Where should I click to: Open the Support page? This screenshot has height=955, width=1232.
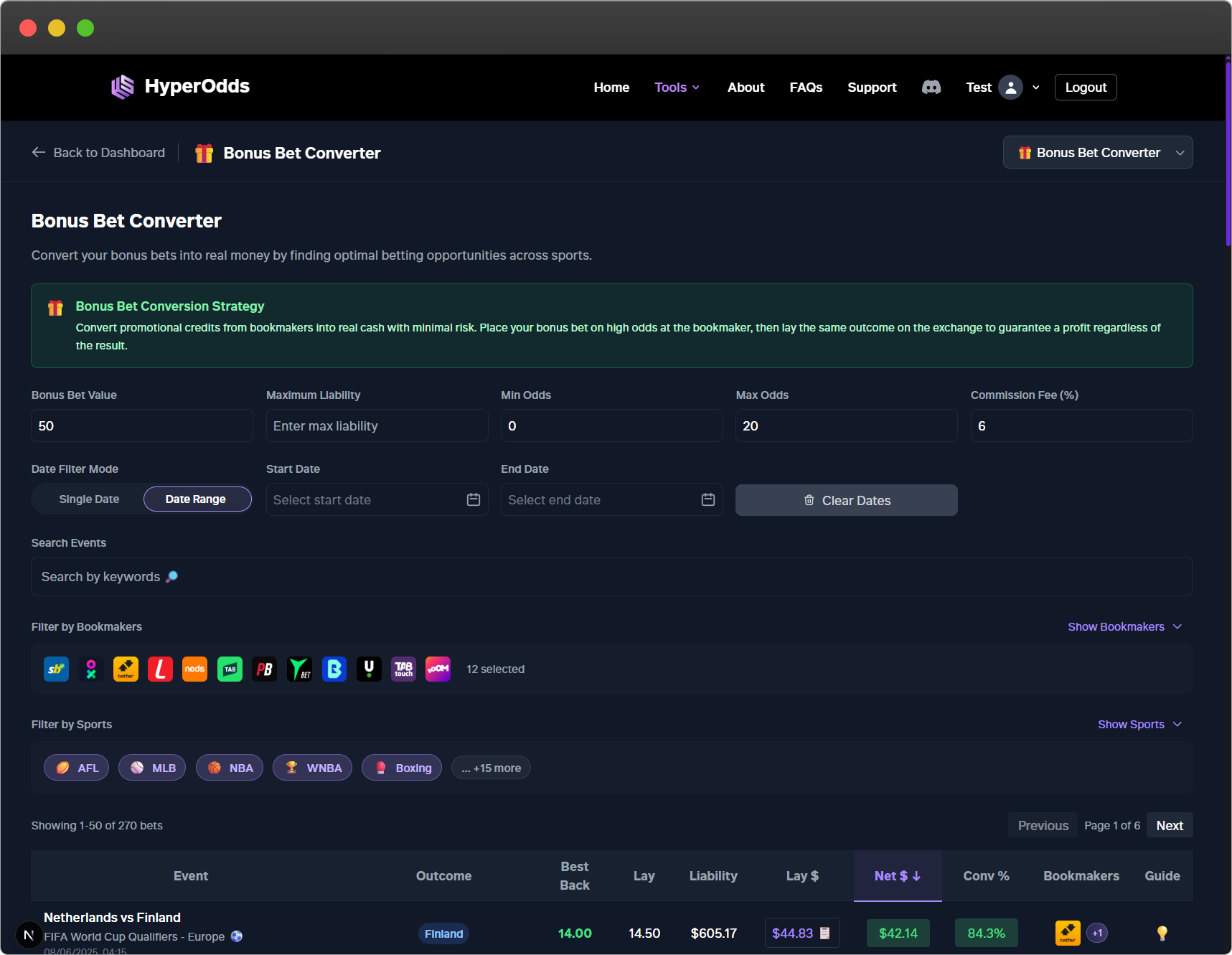click(872, 88)
